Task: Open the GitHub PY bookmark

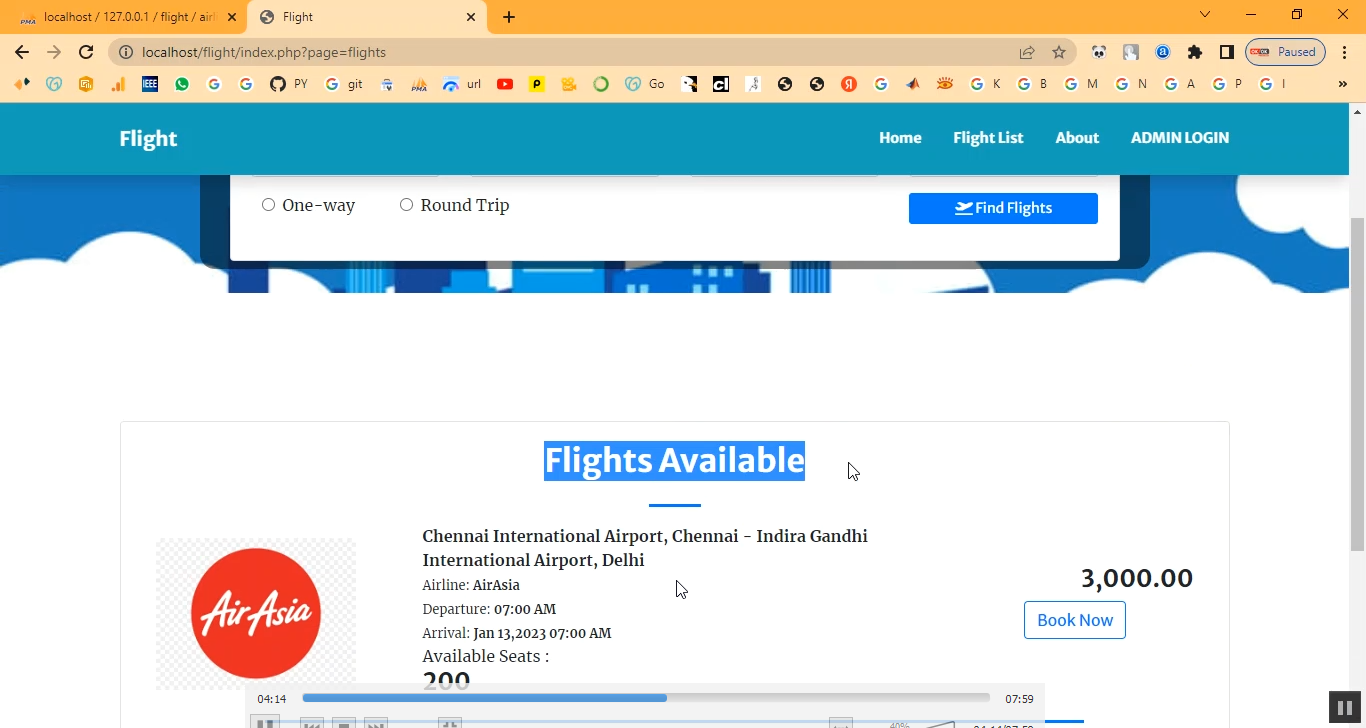Action: [289, 84]
